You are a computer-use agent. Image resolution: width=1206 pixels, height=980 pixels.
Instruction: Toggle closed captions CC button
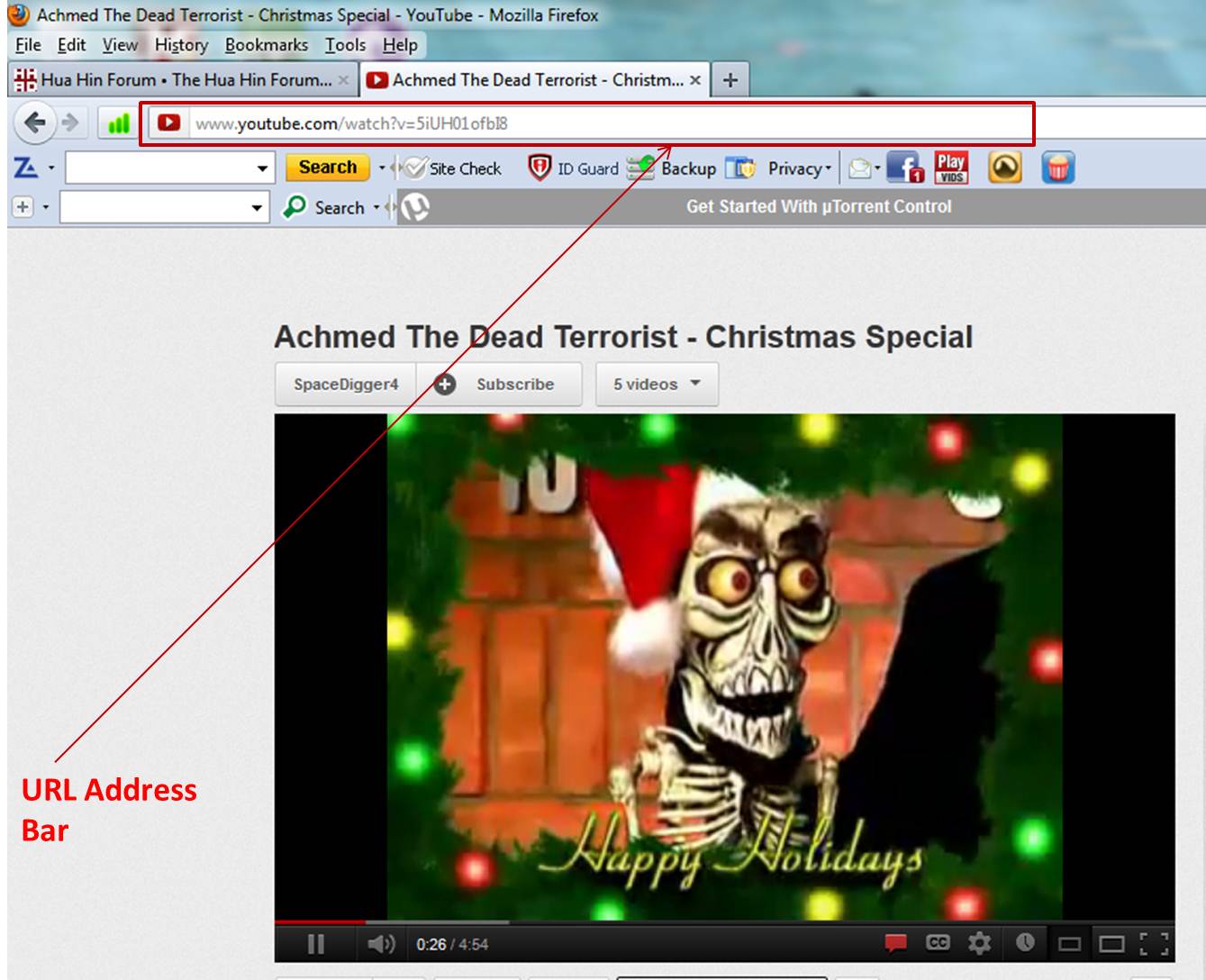pyautogui.click(x=938, y=942)
